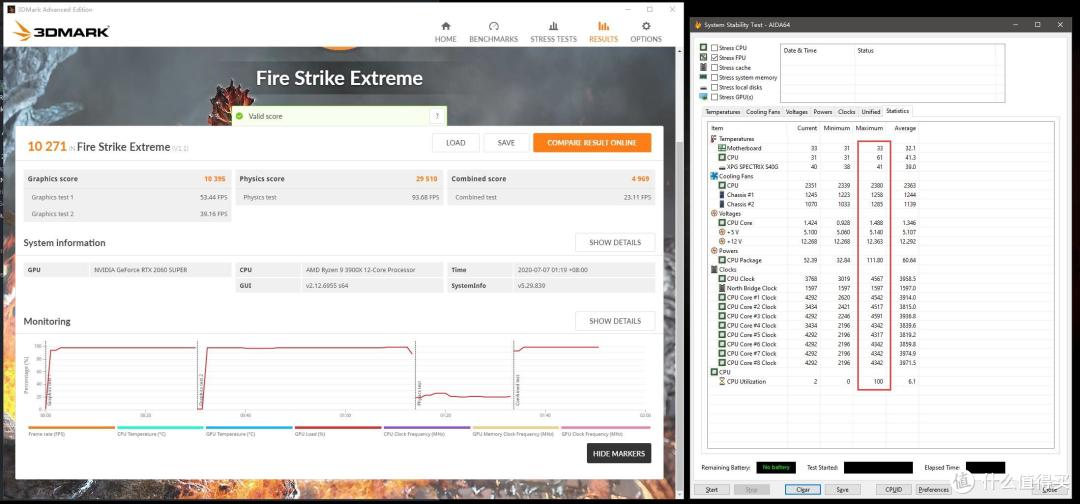1080x504 pixels.
Task: Click the Maximum column header
Action: (869, 128)
